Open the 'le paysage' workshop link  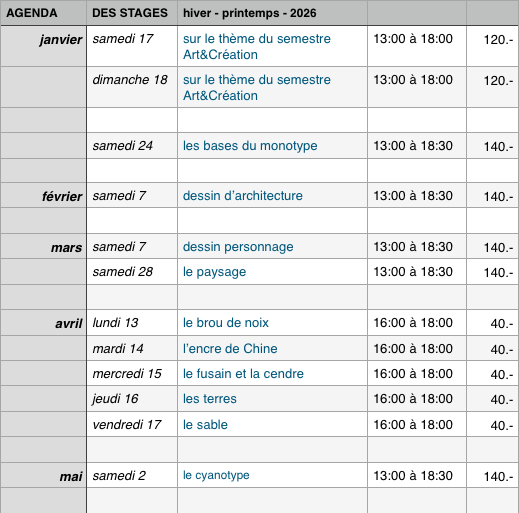click(x=214, y=272)
